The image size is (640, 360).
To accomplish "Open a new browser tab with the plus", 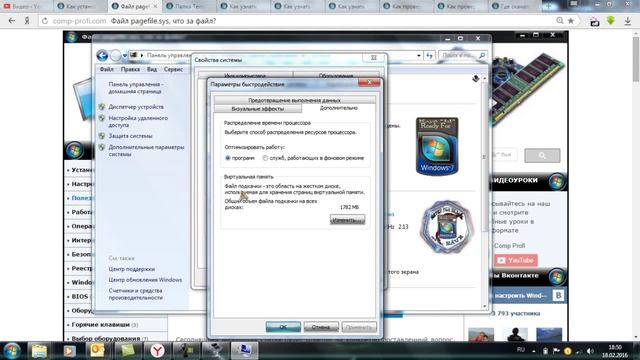I will point(548,6).
